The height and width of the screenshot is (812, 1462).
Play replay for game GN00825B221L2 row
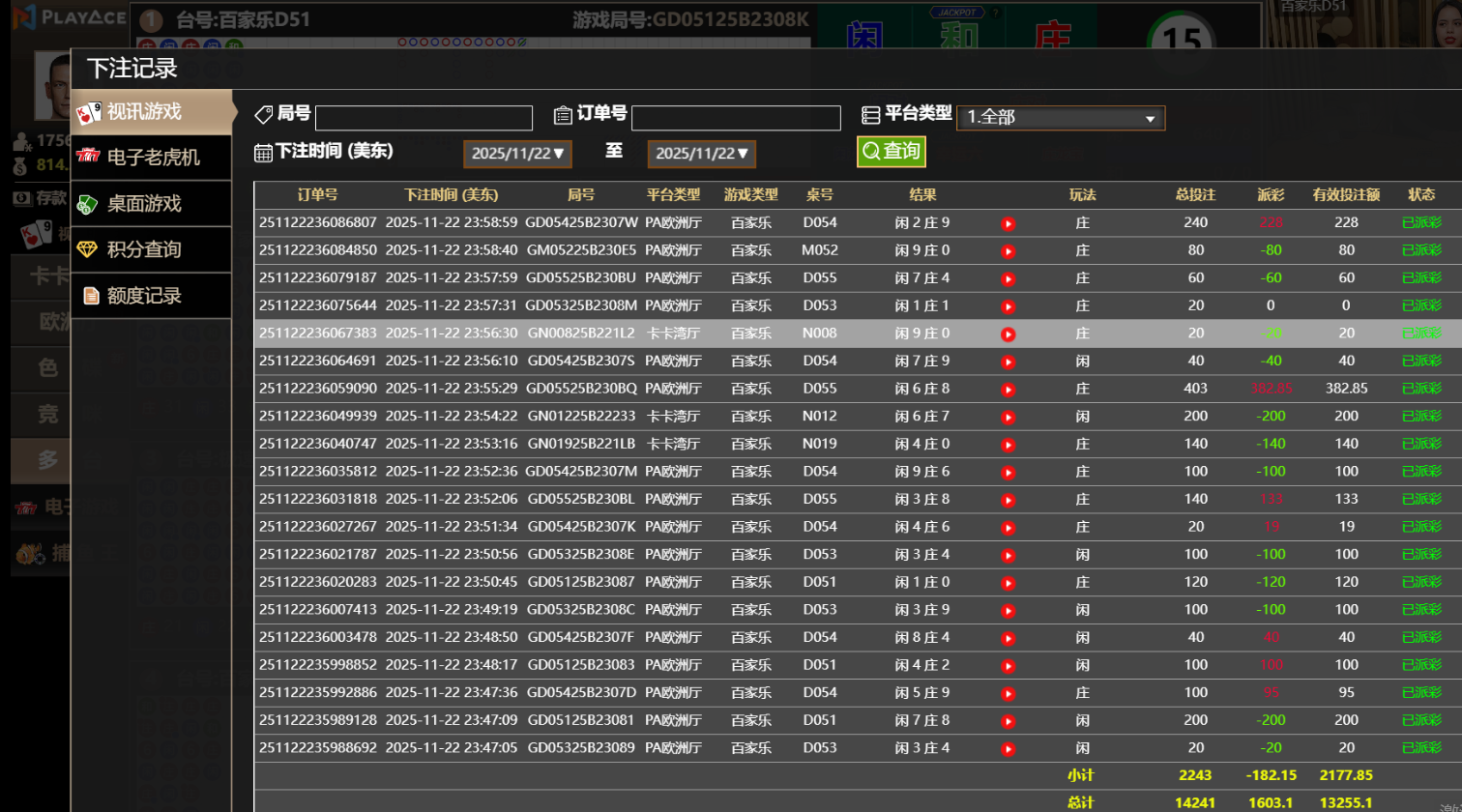click(1008, 334)
